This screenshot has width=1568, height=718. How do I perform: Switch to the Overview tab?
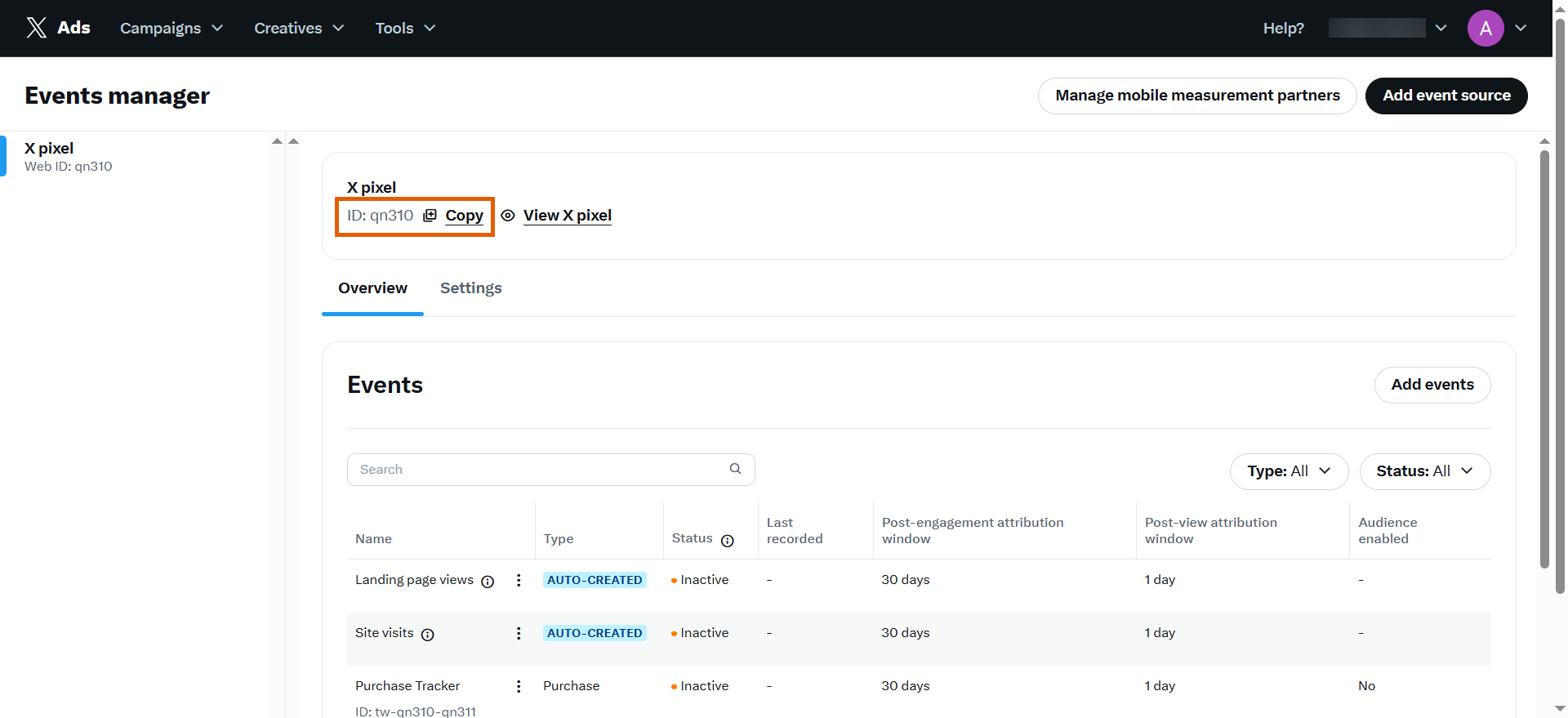coord(372,288)
